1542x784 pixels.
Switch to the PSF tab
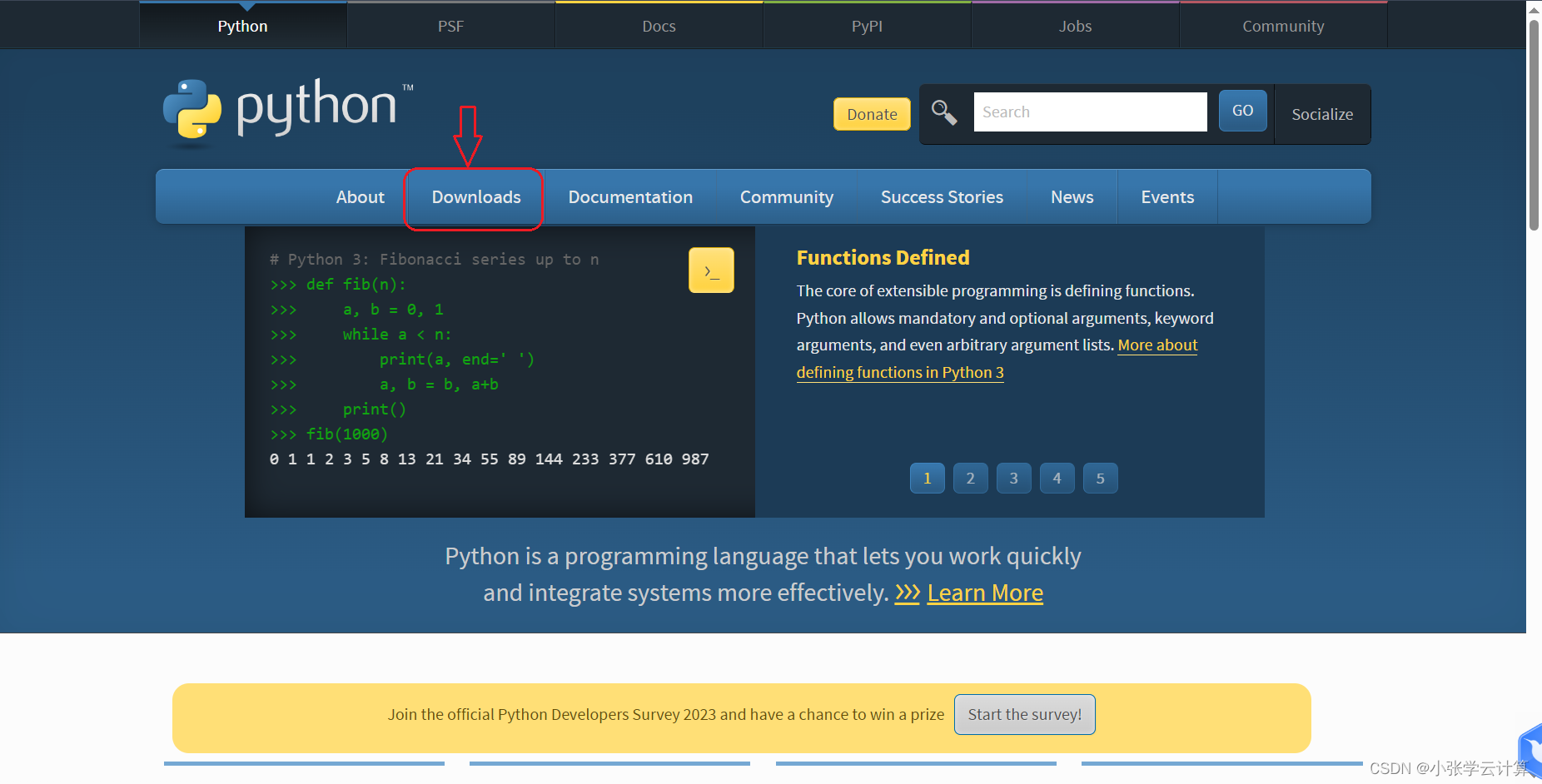click(450, 25)
